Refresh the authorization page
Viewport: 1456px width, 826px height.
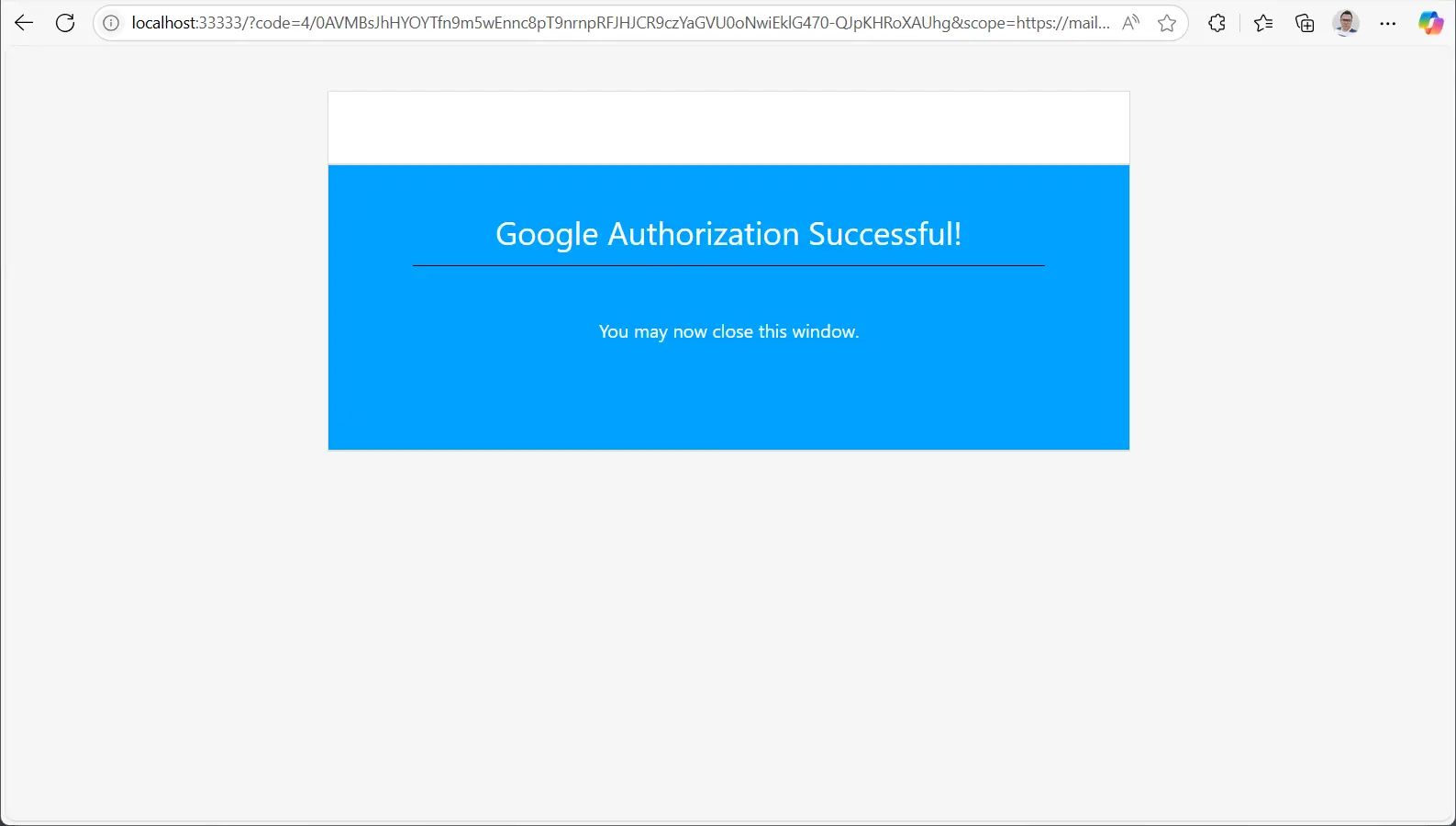(65, 23)
